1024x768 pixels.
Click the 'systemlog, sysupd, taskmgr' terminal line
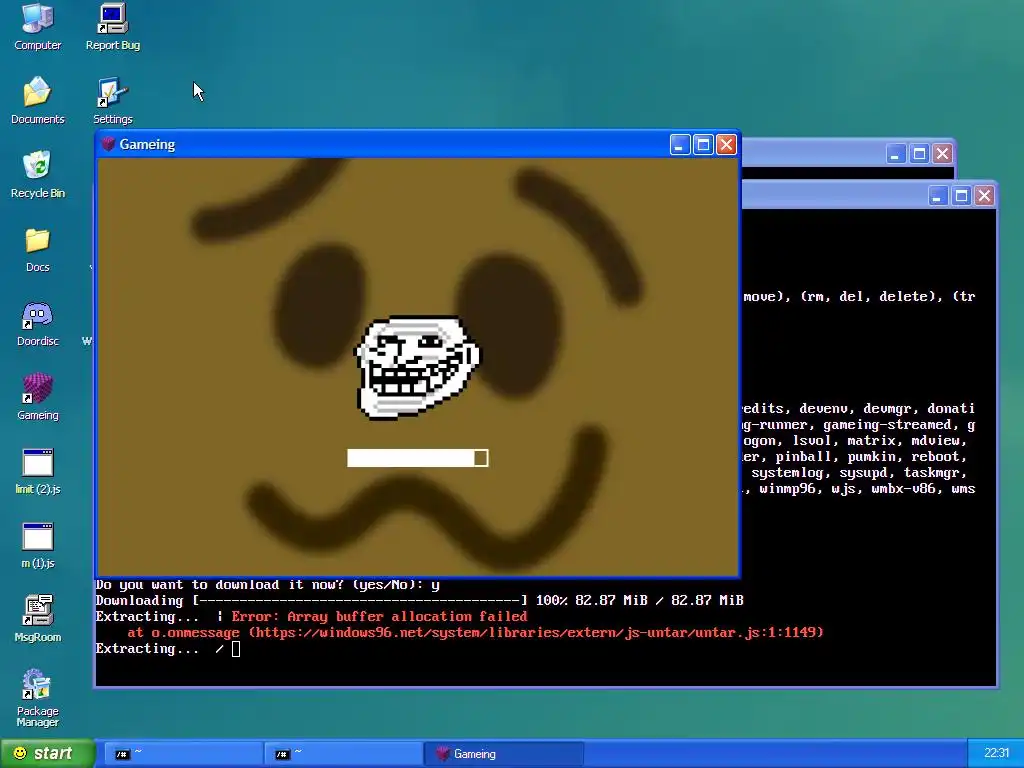(x=859, y=473)
